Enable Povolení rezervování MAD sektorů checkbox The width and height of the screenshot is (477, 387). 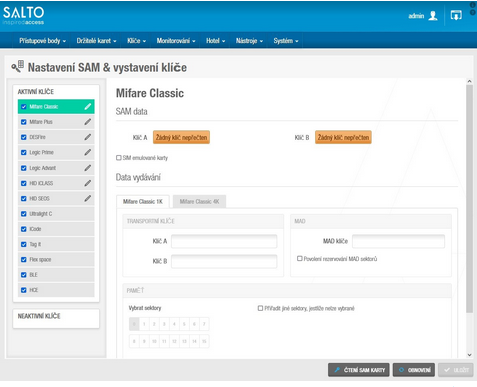point(300,258)
